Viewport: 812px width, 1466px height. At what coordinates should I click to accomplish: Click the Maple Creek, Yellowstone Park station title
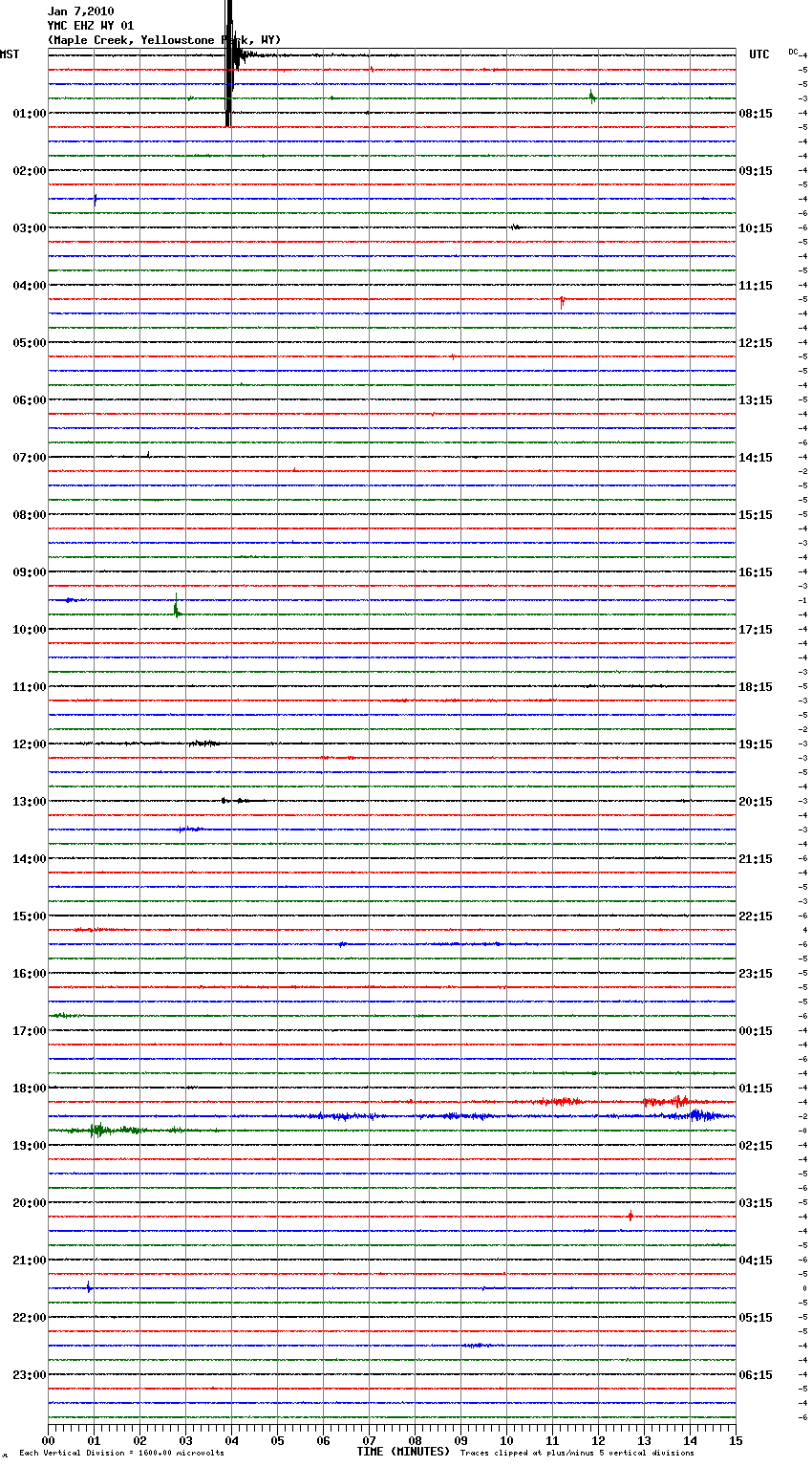click(164, 40)
